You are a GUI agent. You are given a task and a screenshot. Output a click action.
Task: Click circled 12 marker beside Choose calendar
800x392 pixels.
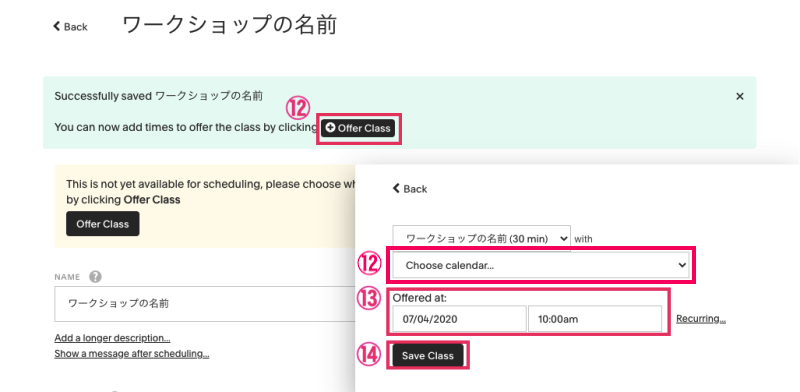(369, 264)
